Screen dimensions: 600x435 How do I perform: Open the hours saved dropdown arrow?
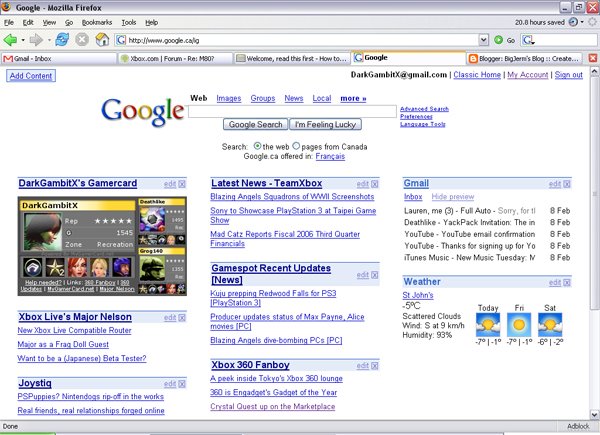[582, 22]
